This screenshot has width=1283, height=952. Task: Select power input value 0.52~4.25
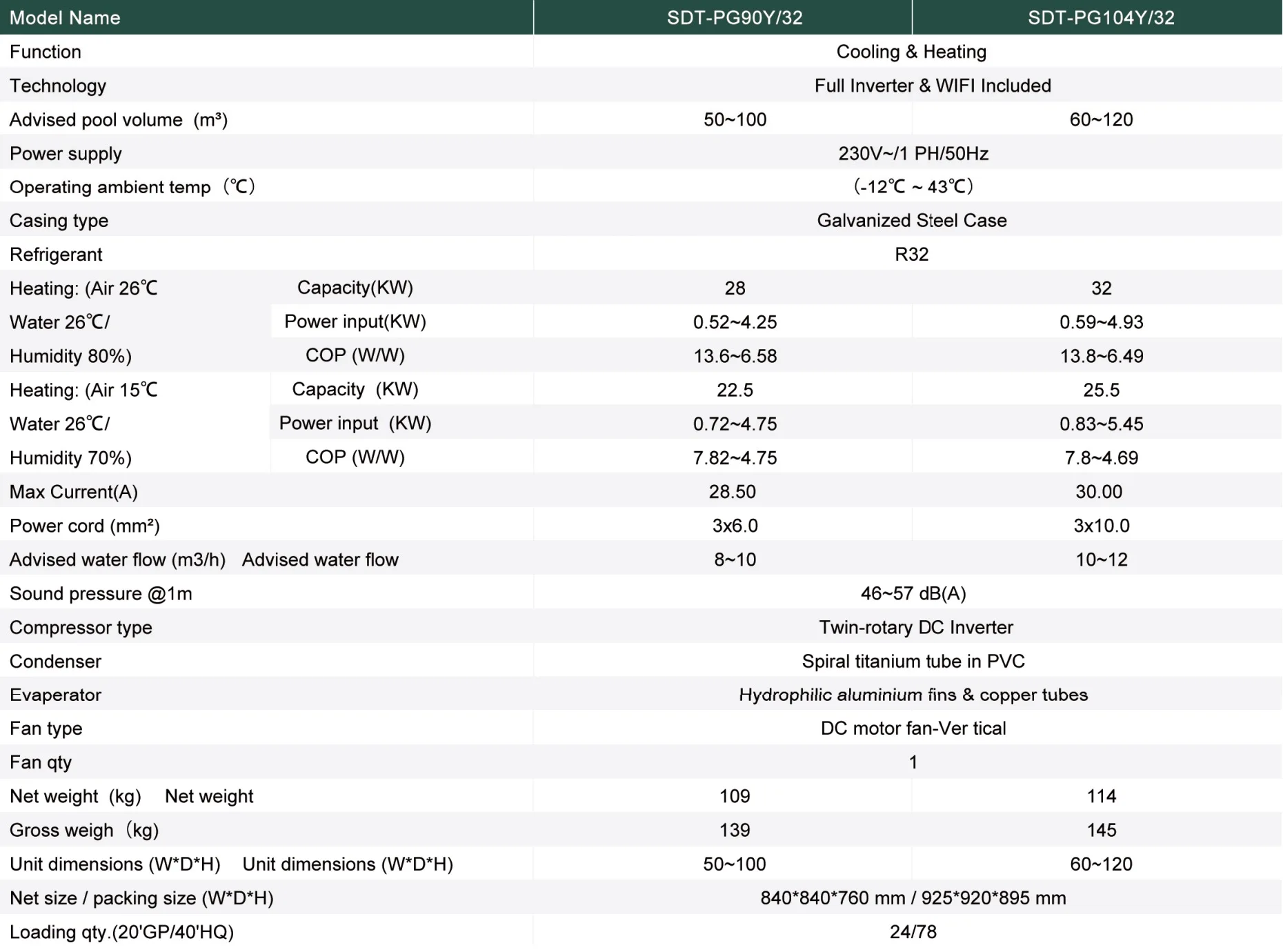[x=735, y=322]
